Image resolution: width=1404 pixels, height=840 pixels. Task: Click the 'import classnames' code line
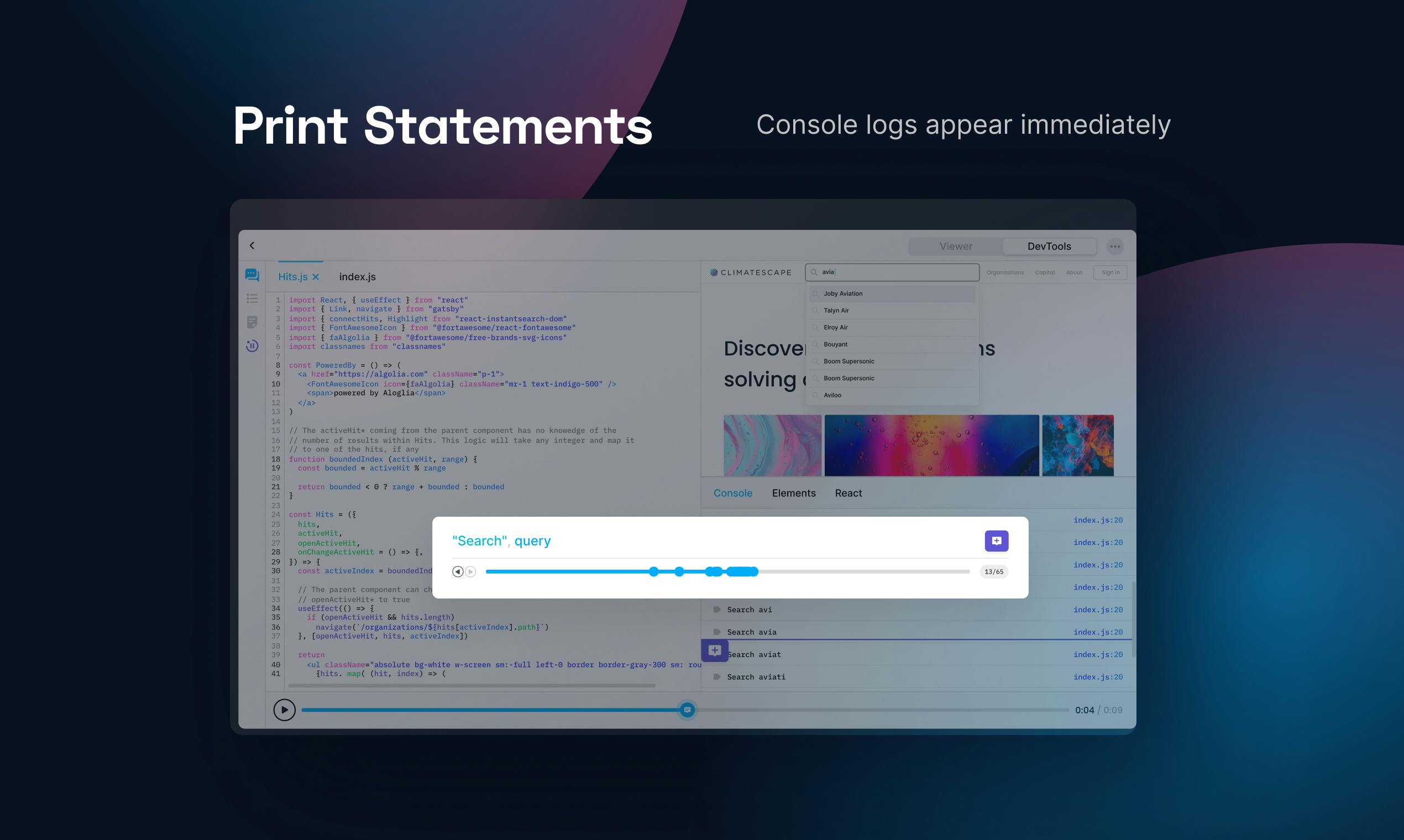367,347
